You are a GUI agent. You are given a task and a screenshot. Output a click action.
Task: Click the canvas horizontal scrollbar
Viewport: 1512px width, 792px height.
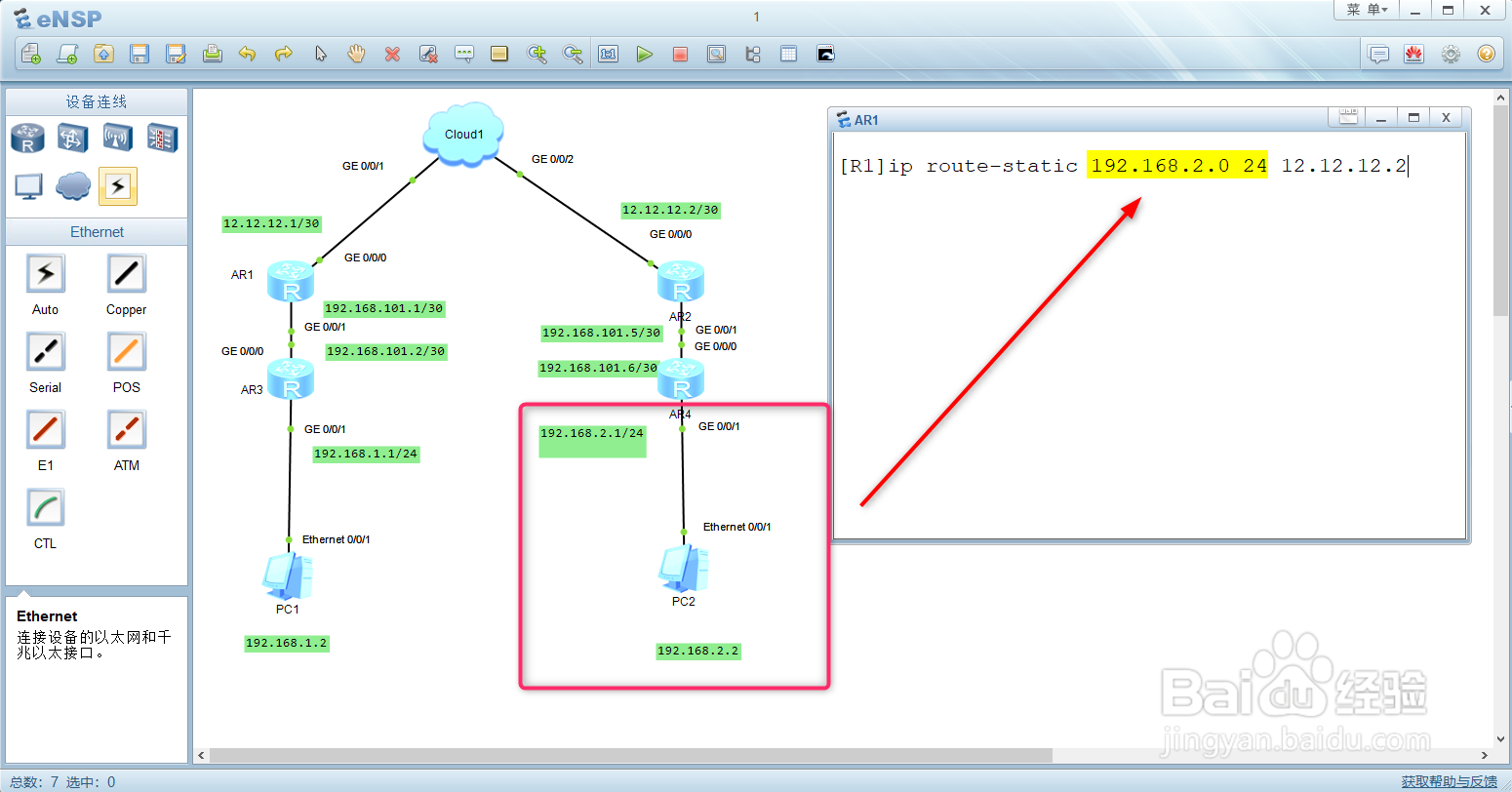pos(631,755)
